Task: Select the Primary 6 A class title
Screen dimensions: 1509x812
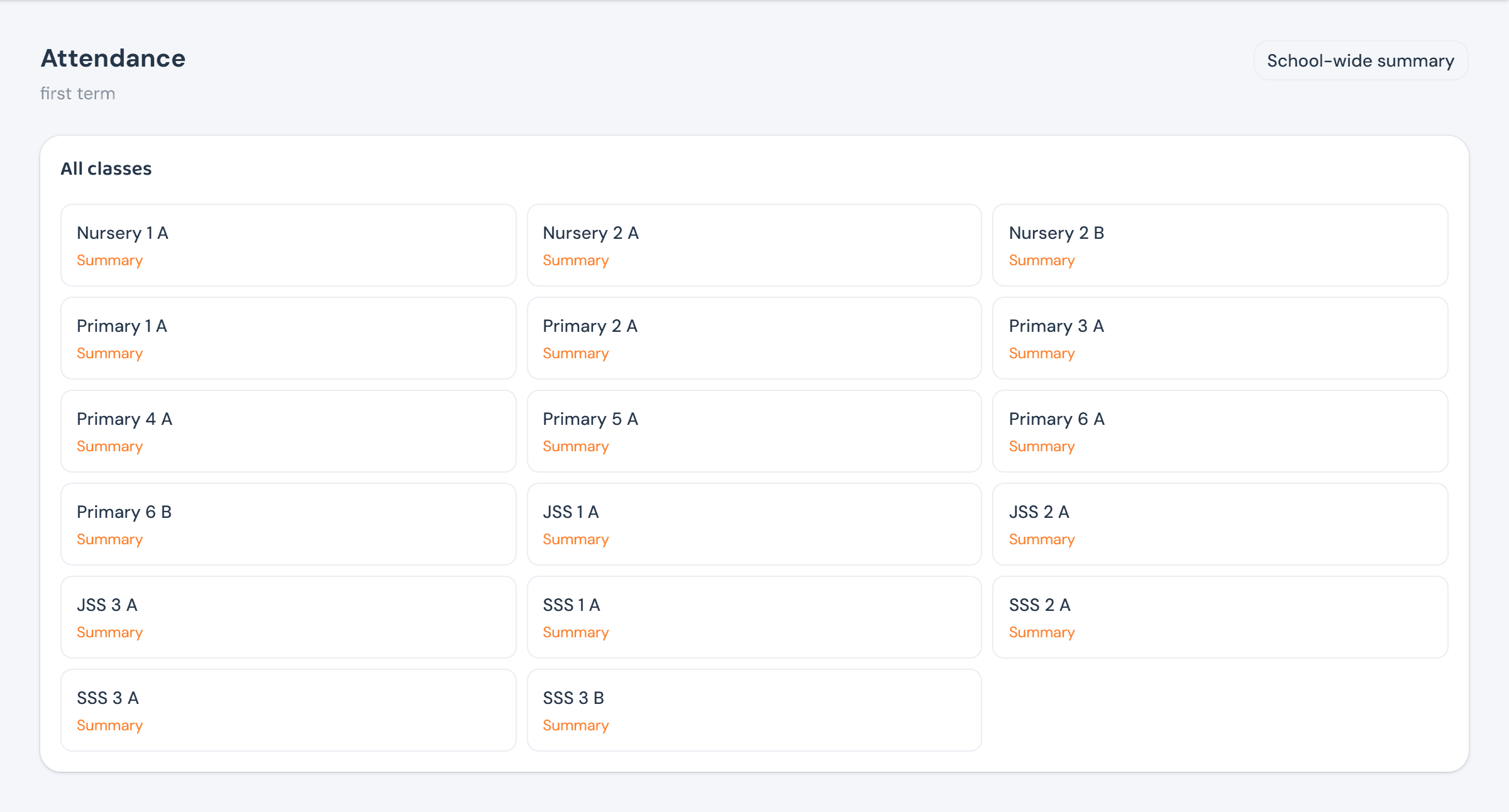Action: point(1057,419)
